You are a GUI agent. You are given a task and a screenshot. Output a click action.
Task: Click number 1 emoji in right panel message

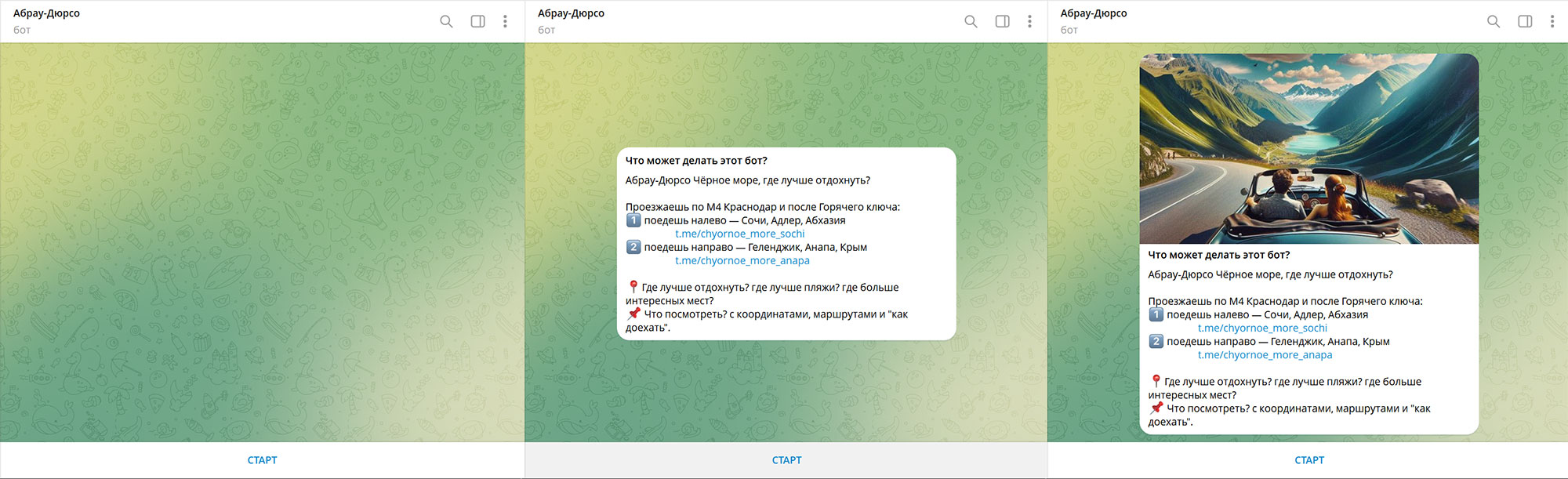pos(1156,314)
